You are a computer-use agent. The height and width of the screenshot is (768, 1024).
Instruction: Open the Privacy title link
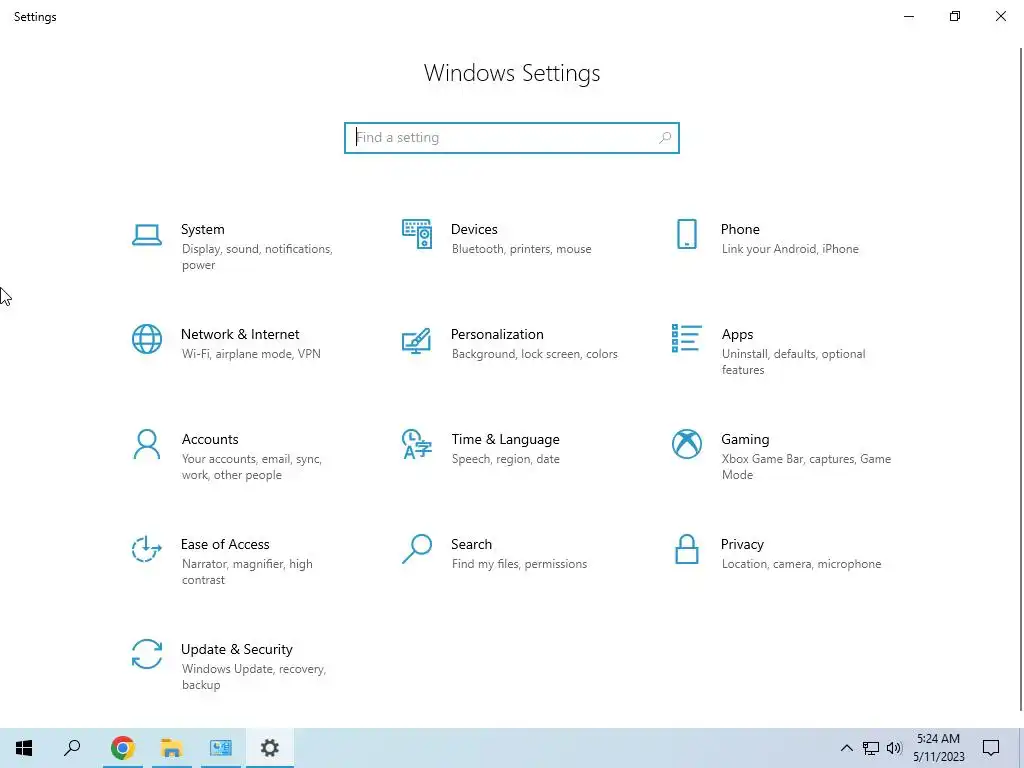(x=742, y=544)
